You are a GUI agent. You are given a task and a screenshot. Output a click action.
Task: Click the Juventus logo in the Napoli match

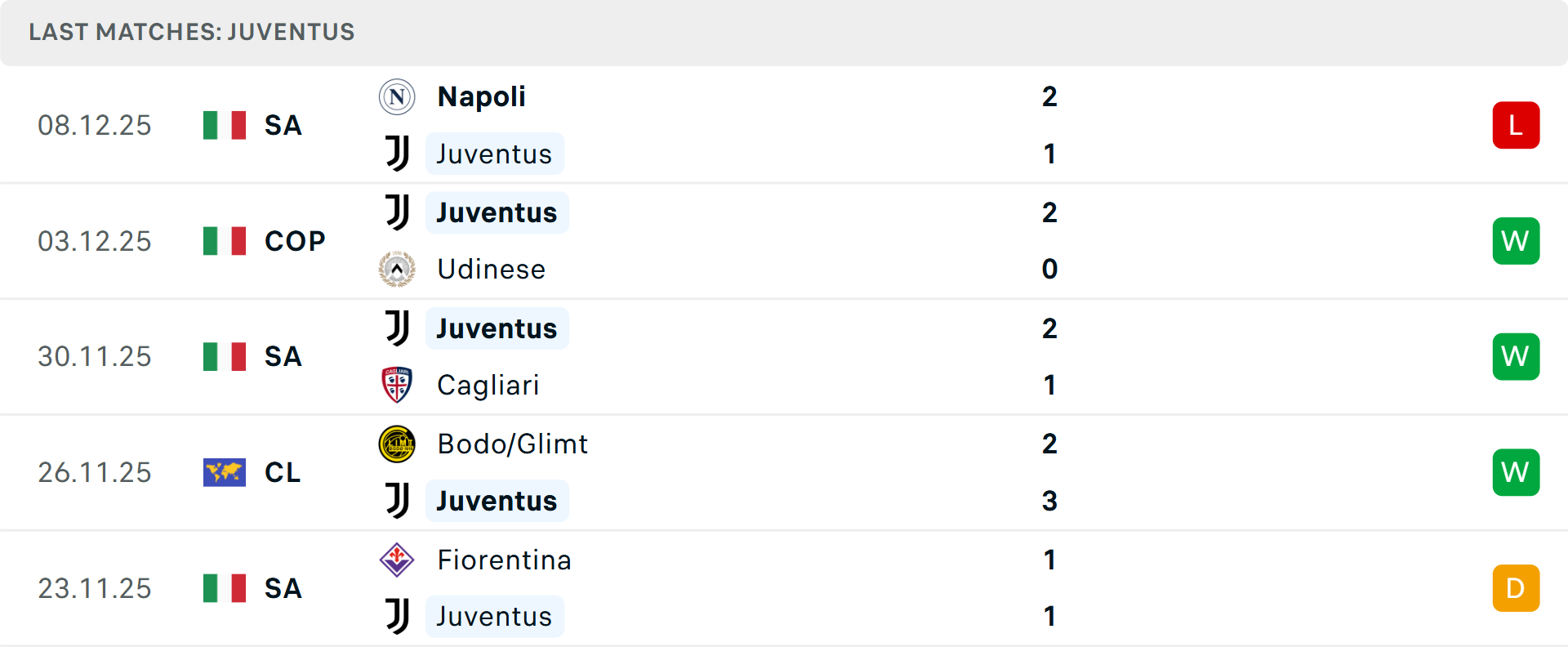click(397, 154)
